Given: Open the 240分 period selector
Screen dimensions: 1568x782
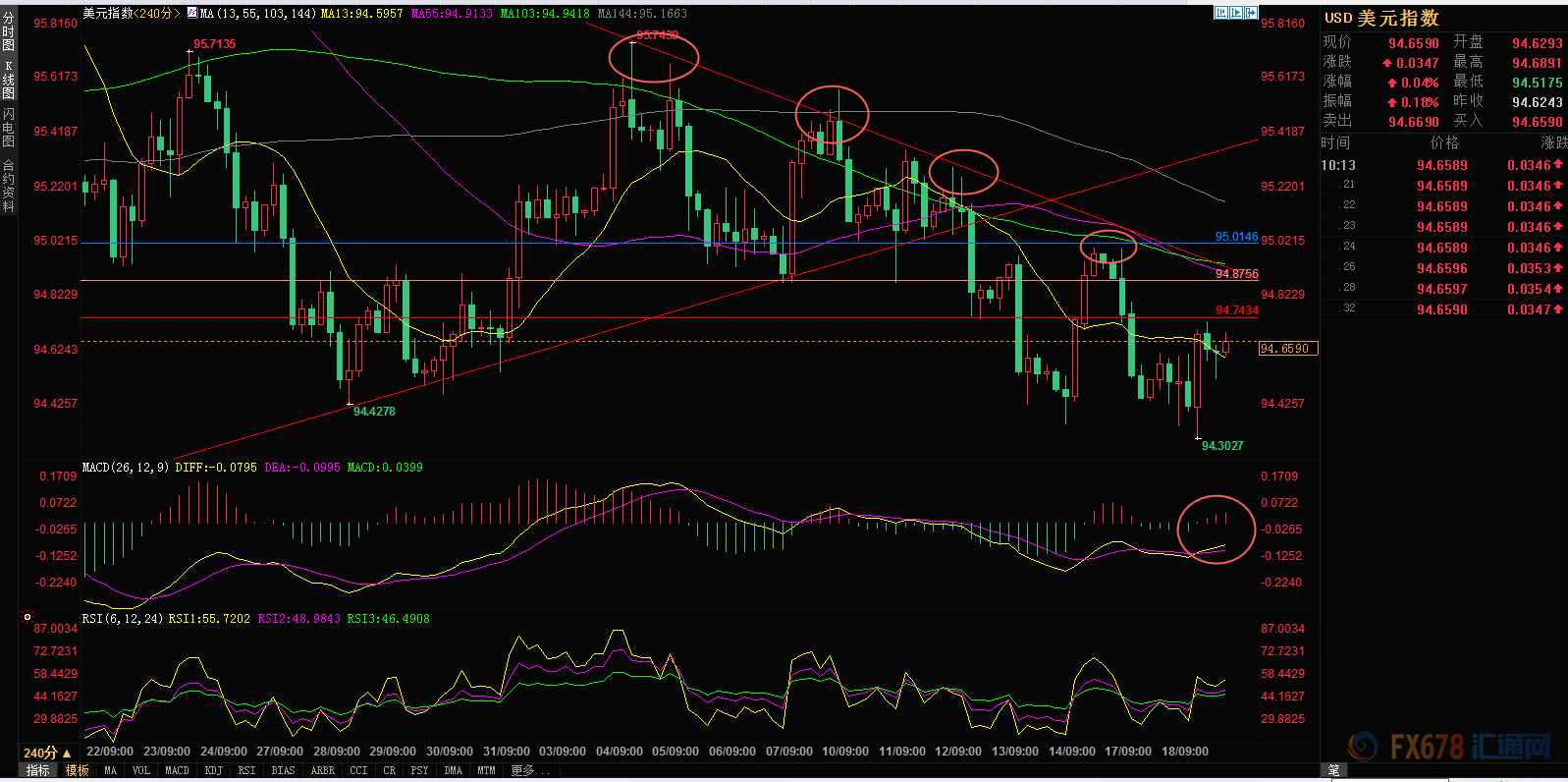Looking at the screenshot, I should click(x=47, y=753).
